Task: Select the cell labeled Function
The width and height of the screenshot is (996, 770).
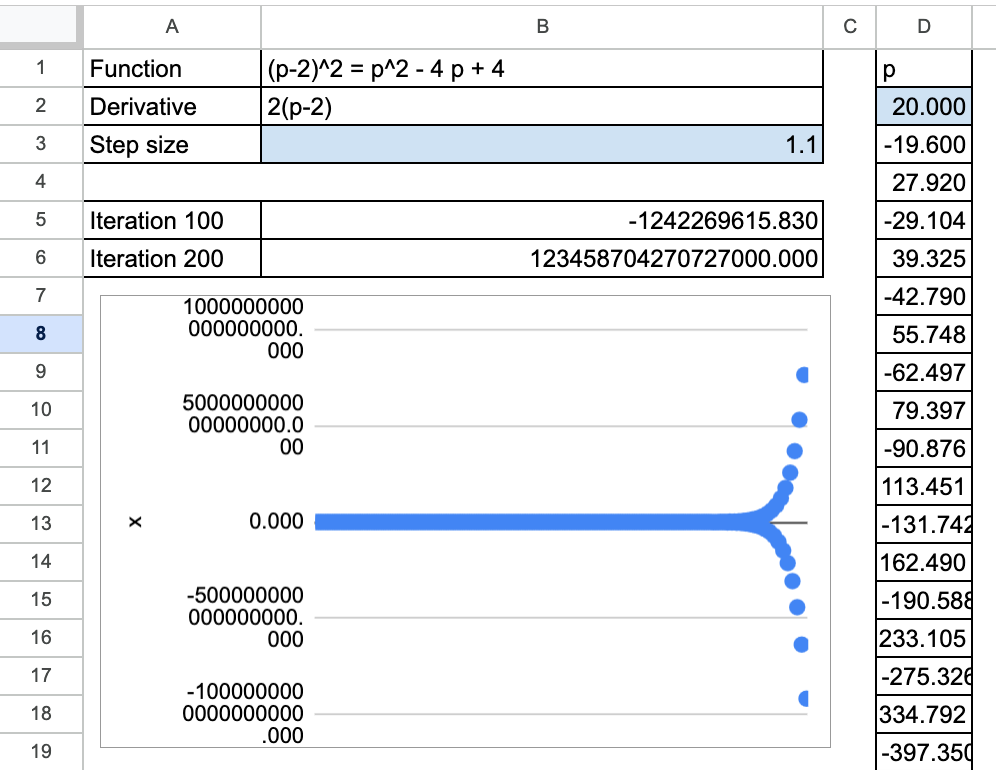Action: coord(171,69)
